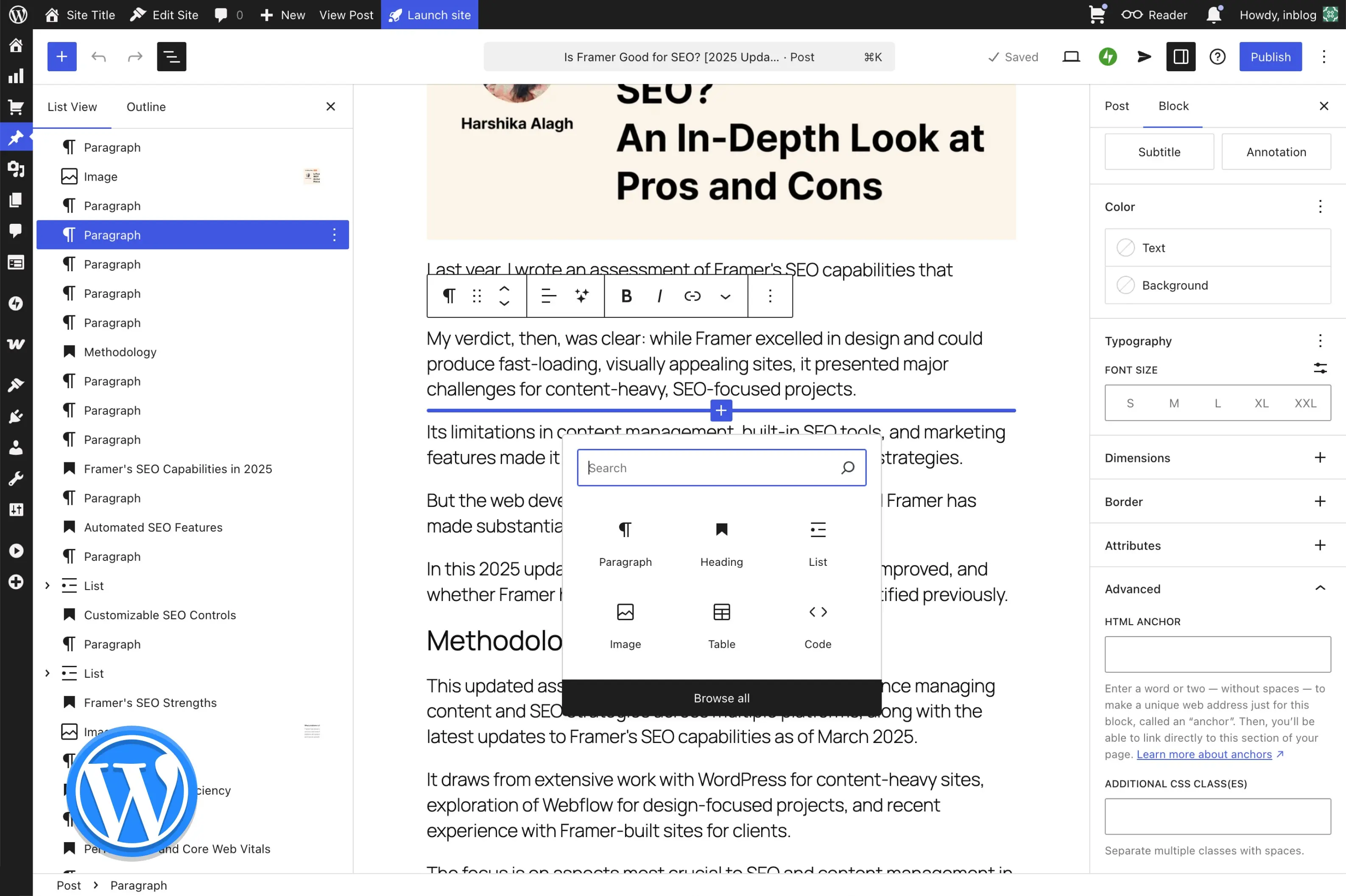Screen dimensions: 1346x896
Task: Move the block down with the down arrow
Action: tap(504, 303)
